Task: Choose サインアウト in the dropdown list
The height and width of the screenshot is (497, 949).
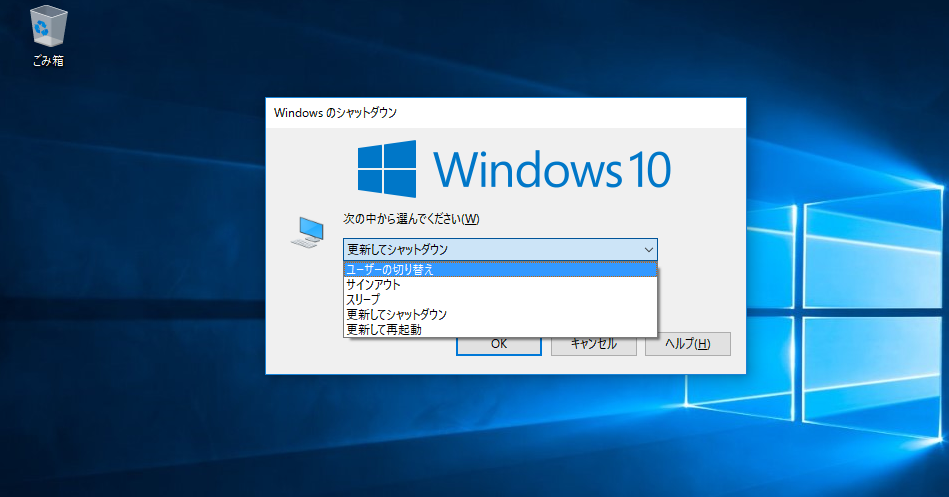Action: pyautogui.click(x=500, y=285)
